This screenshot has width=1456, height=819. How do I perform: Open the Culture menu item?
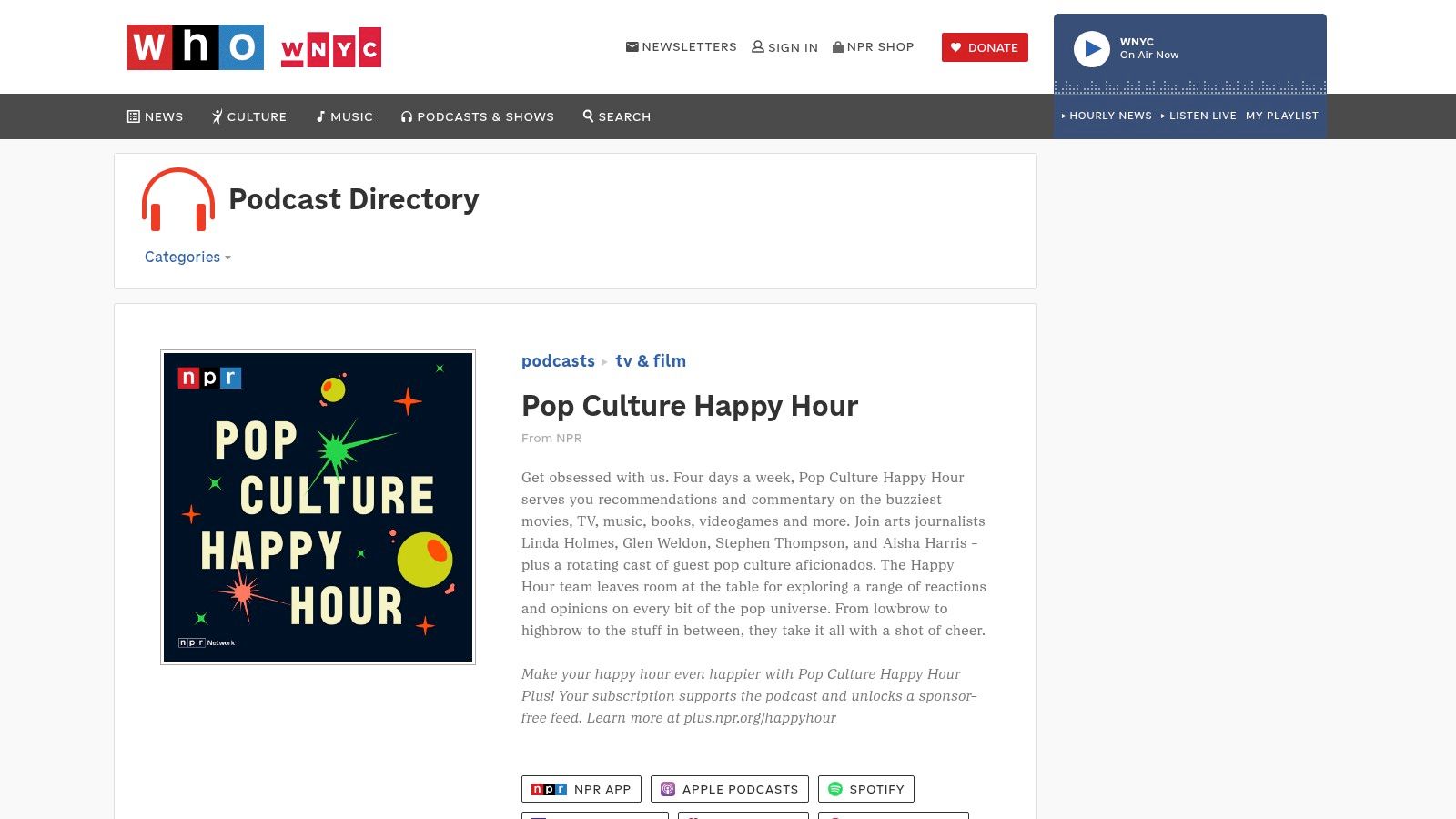249,116
